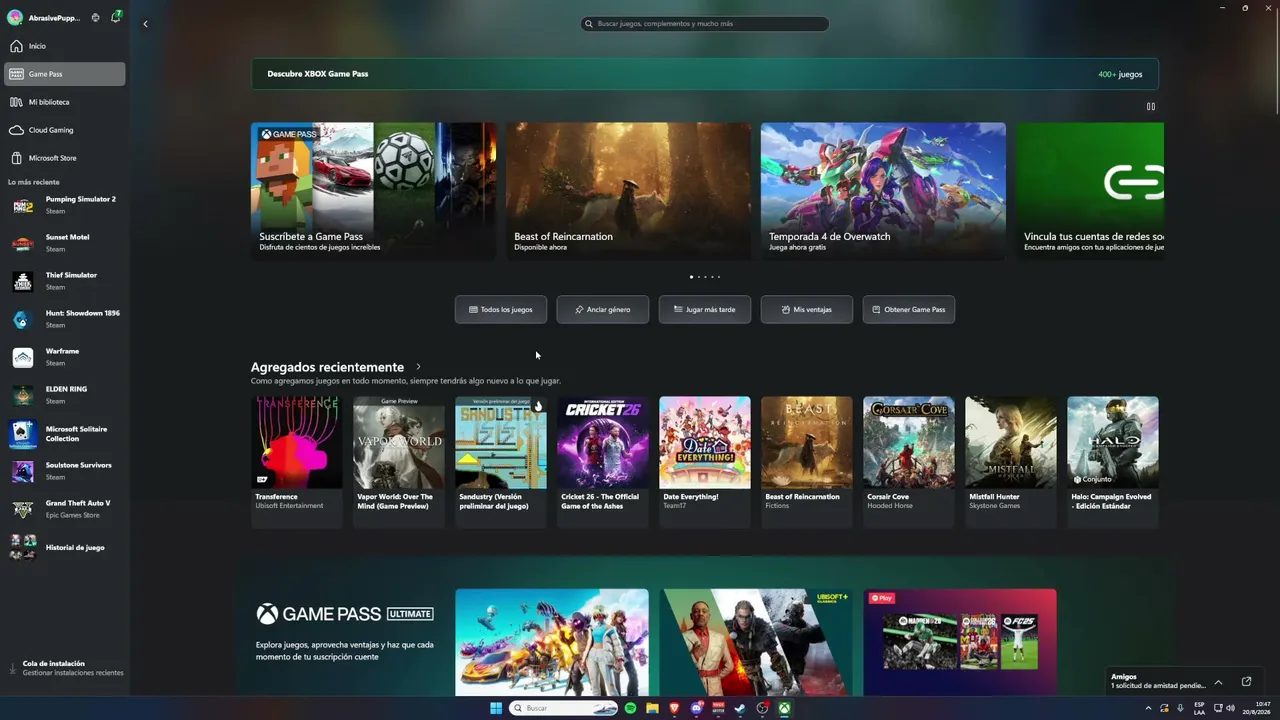Click the ESP LAA language indicator

(1199, 708)
